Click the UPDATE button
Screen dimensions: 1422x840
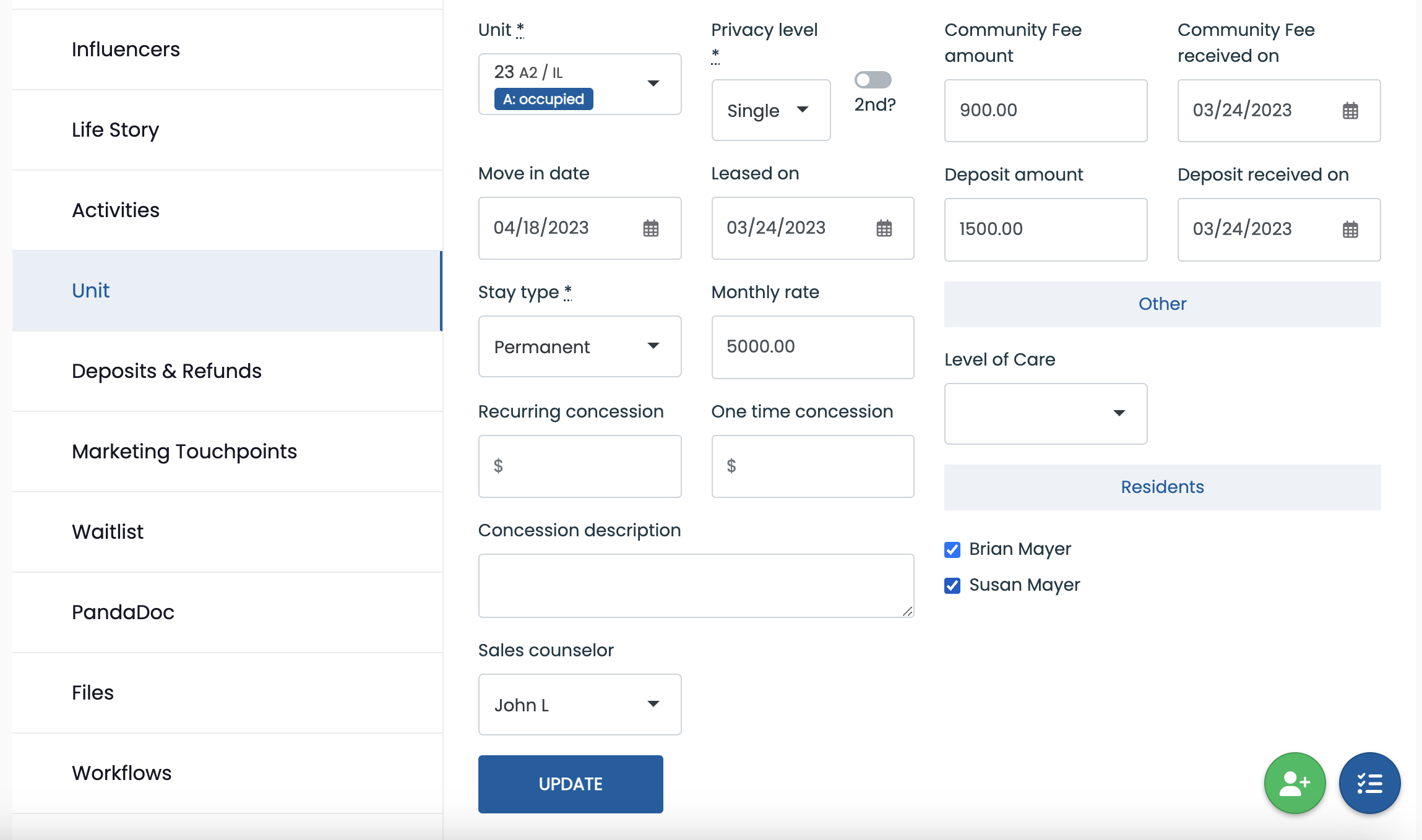[571, 784]
